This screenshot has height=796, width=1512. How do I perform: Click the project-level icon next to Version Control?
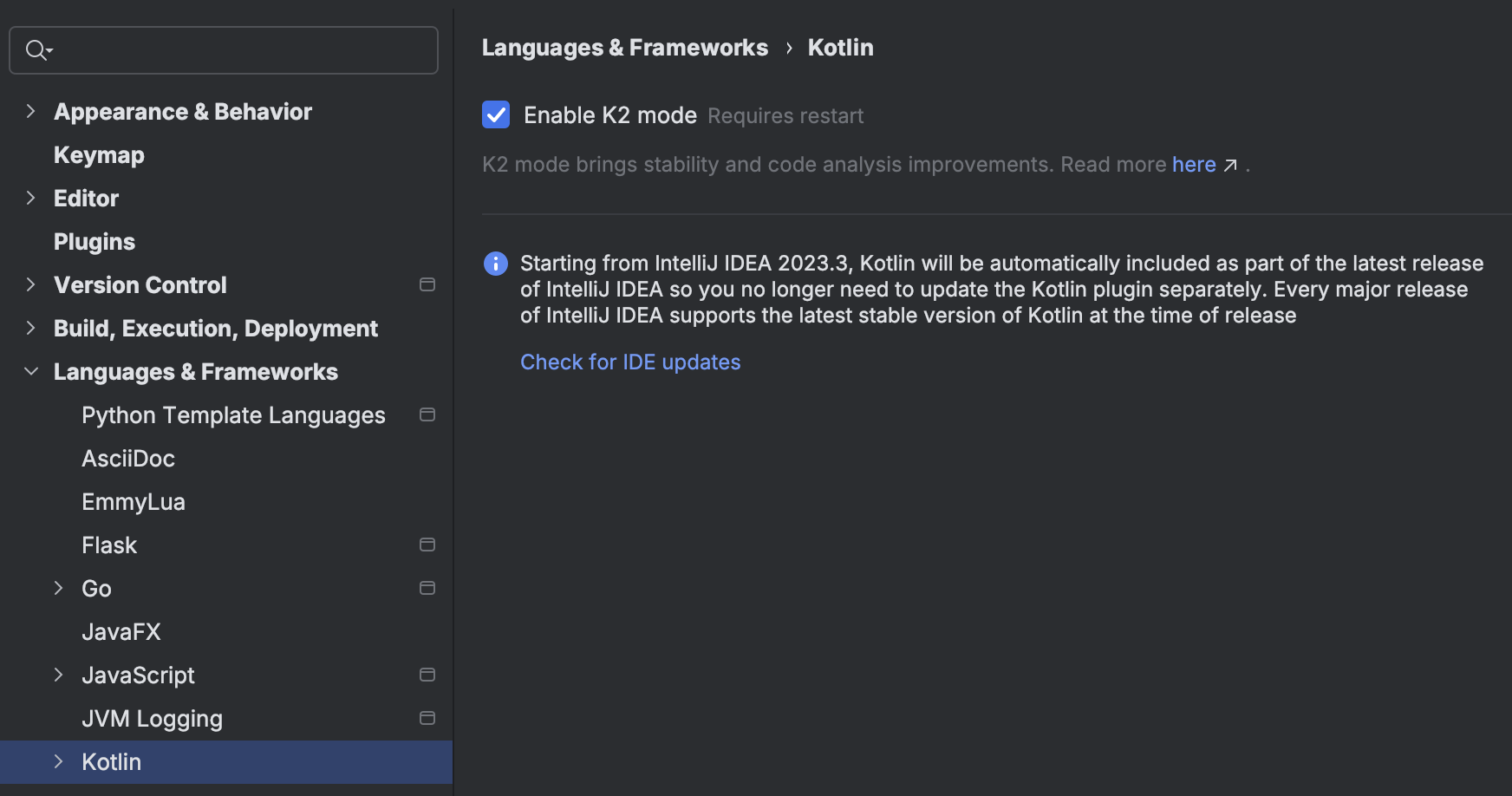(x=427, y=284)
